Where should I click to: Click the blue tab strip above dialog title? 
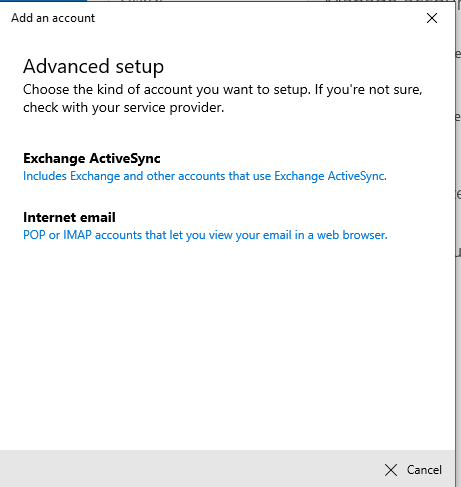pos(43,1)
